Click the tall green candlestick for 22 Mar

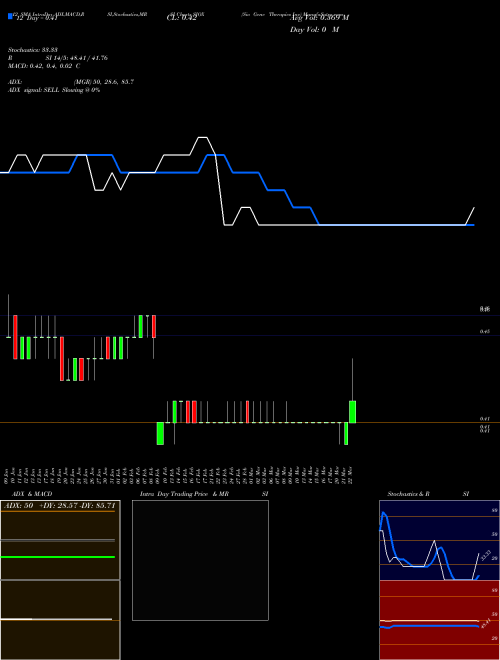pyautogui.click(x=352, y=412)
